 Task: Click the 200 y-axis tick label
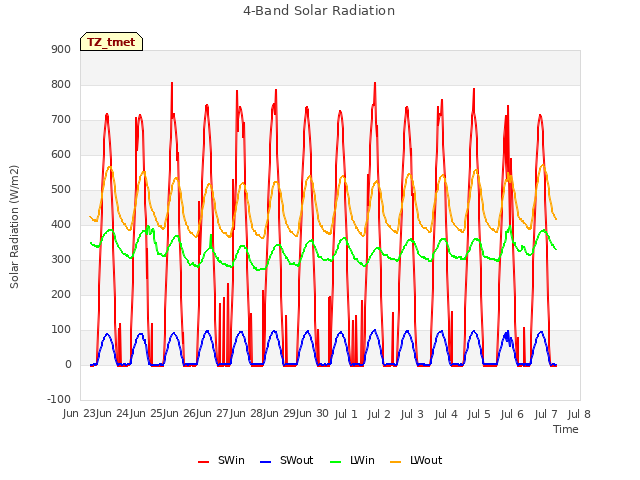(x=61, y=294)
